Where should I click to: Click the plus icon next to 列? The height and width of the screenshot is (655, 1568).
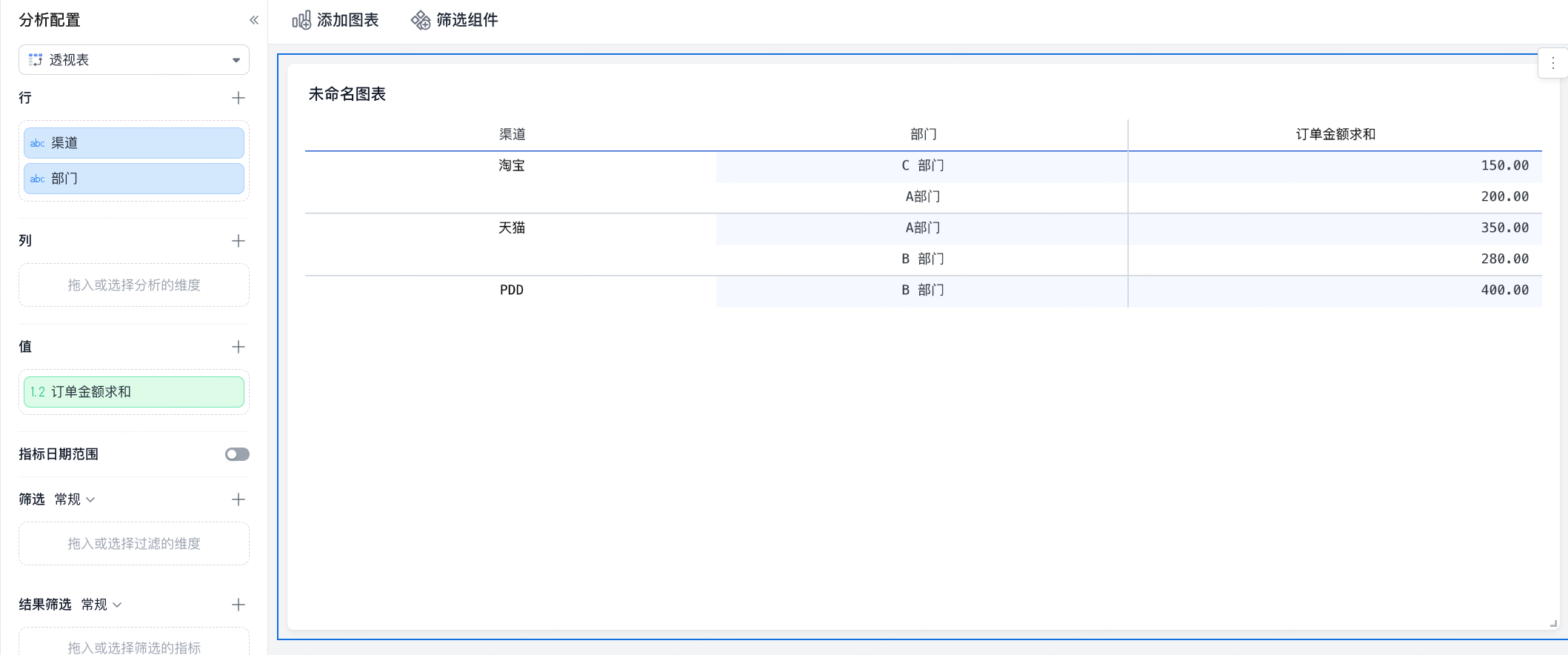(x=238, y=241)
